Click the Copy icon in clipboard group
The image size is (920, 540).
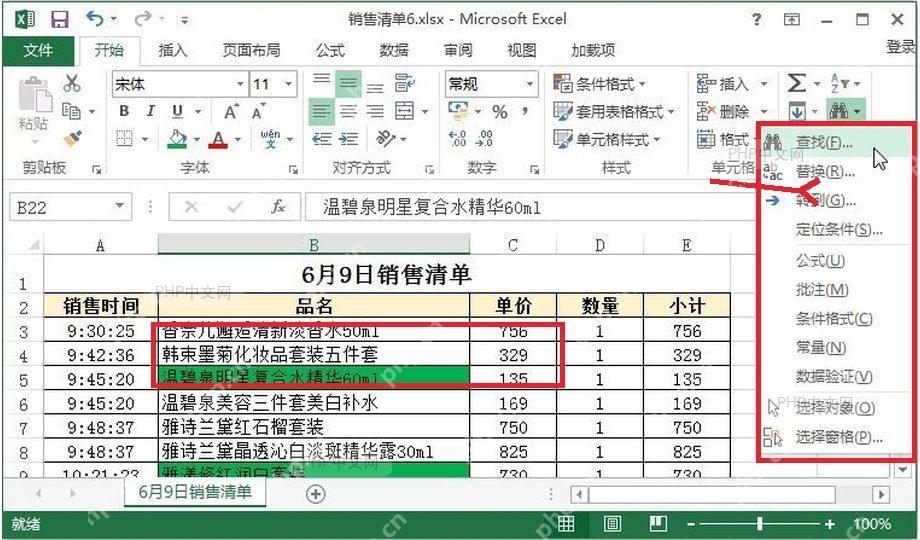pos(71,110)
